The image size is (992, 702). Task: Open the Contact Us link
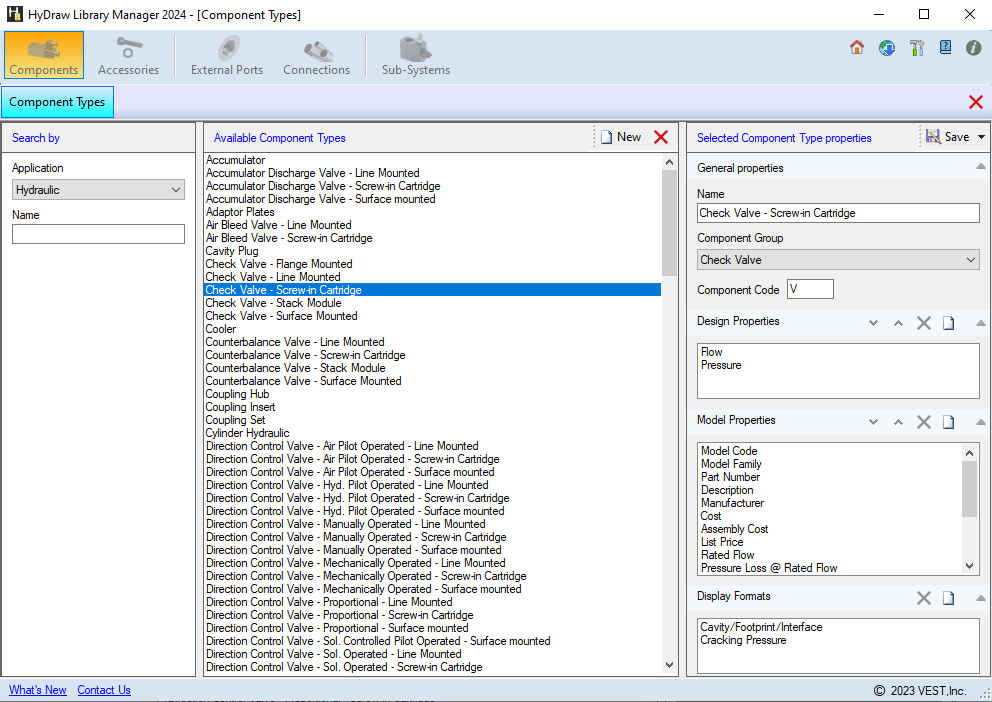[104, 690]
